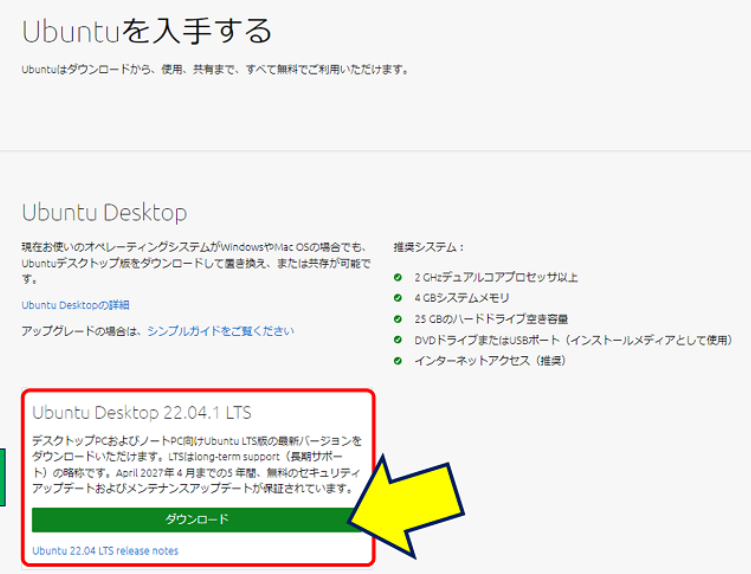Click the 25 GBのハードドライブ空き容量 list item text
751x574 pixels.
point(491,319)
